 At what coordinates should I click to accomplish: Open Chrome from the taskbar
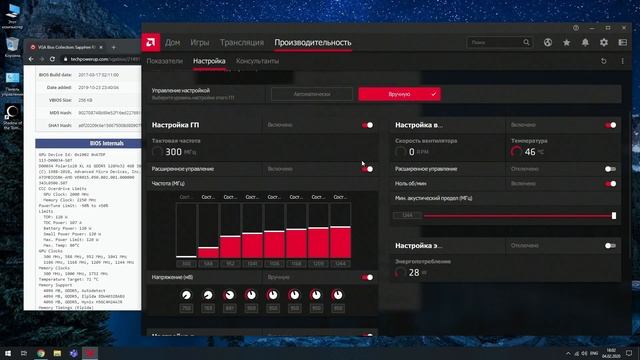tap(41, 353)
